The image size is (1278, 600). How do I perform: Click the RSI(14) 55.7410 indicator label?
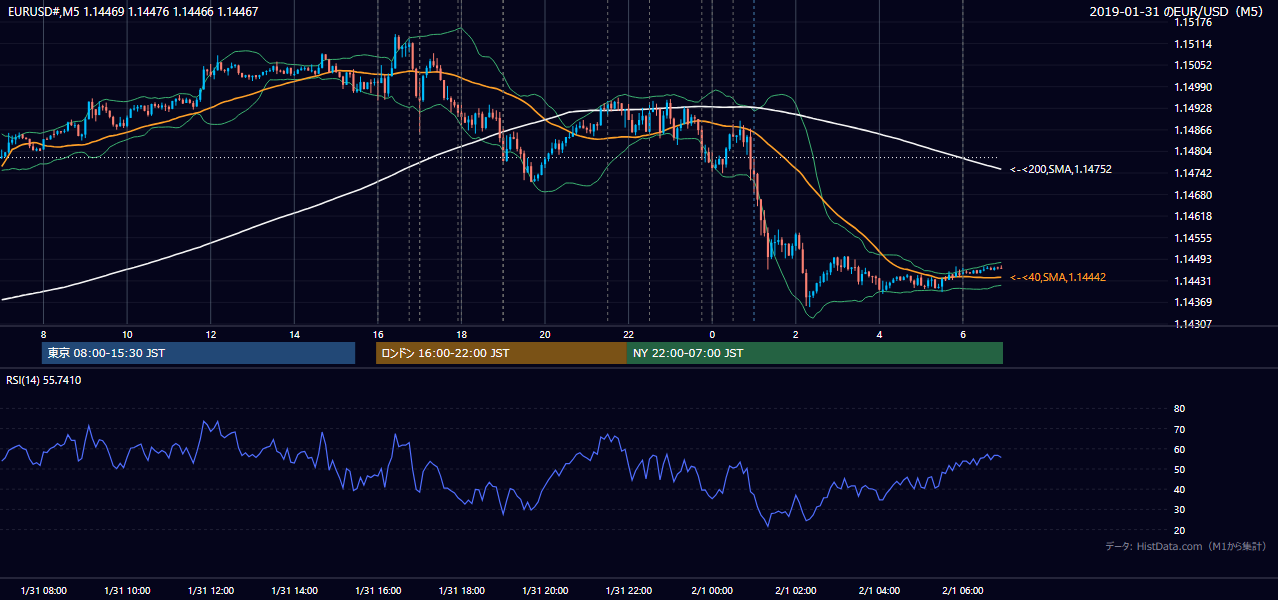click(44, 380)
